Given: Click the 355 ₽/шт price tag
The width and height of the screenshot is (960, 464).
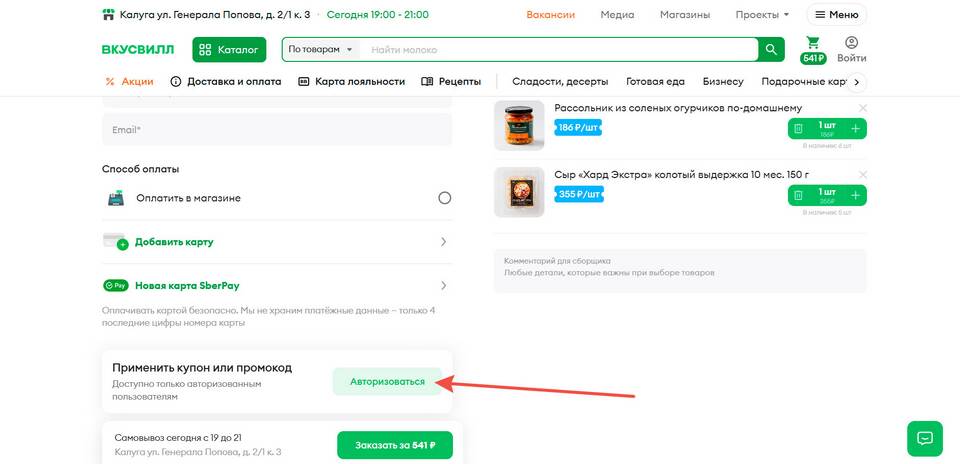Looking at the screenshot, I should (579, 194).
